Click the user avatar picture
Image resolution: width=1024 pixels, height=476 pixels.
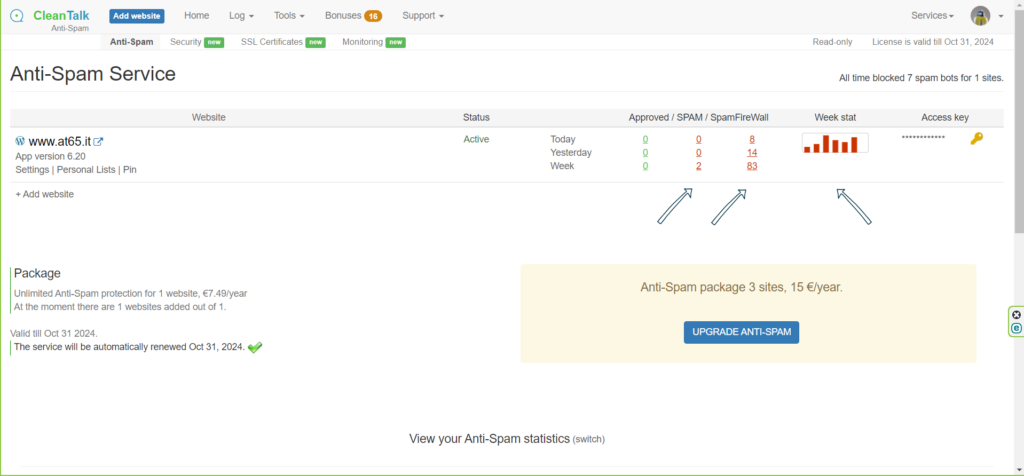click(980, 16)
